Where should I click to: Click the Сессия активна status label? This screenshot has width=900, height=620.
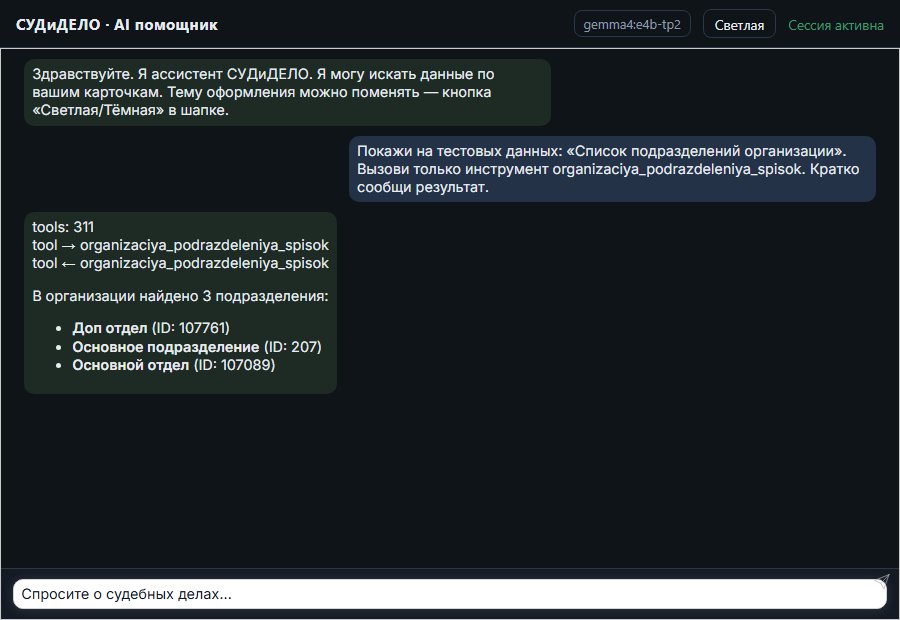coord(836,25)
